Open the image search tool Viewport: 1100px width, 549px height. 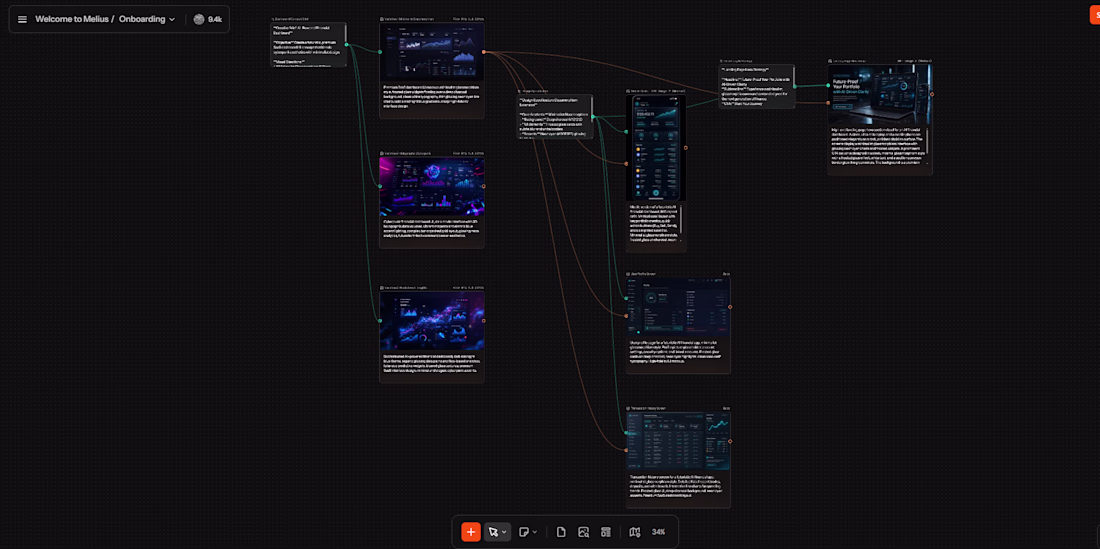tap(583, 531)
